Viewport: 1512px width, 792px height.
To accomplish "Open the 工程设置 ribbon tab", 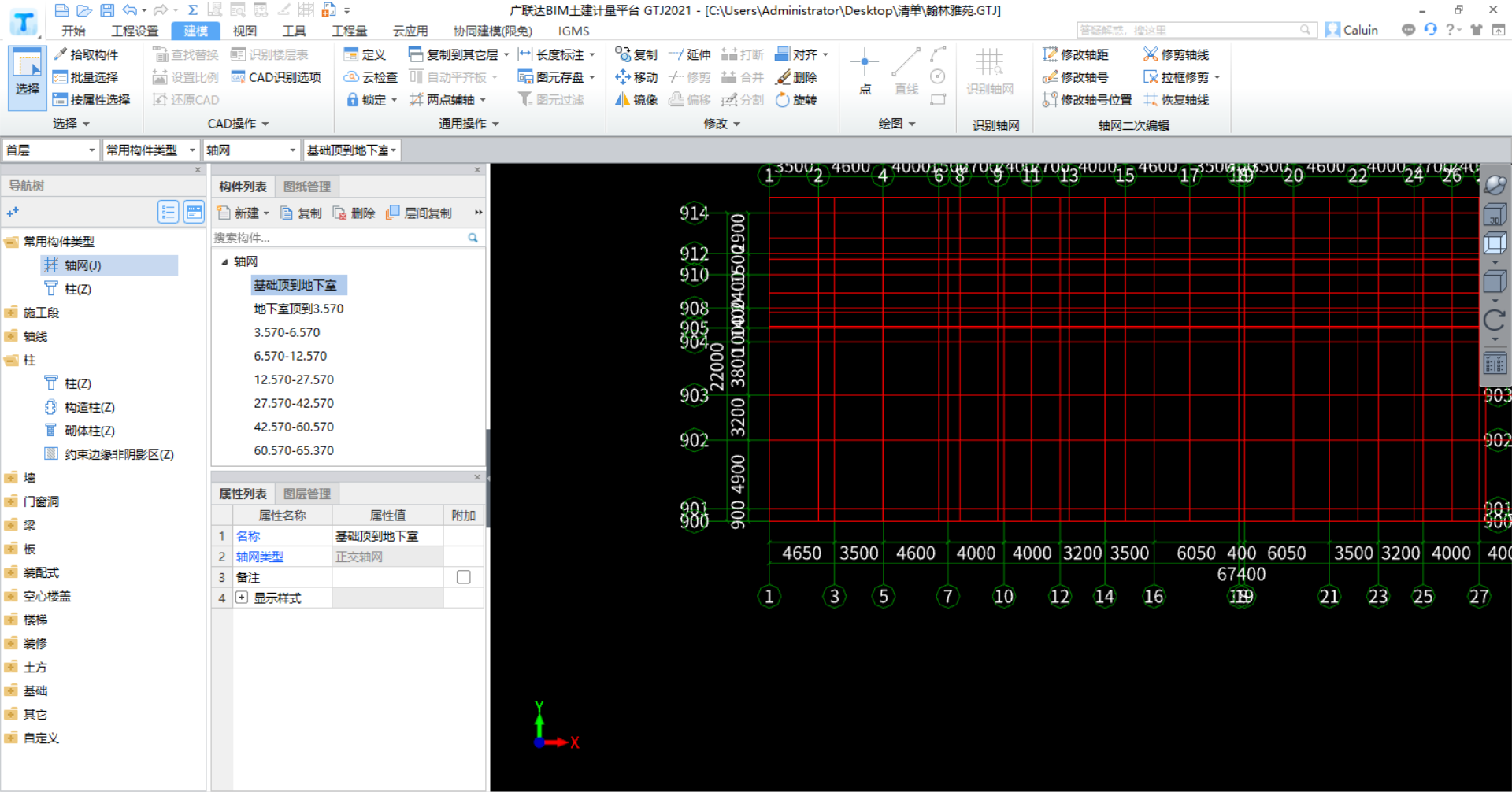I will click(135, 31).
